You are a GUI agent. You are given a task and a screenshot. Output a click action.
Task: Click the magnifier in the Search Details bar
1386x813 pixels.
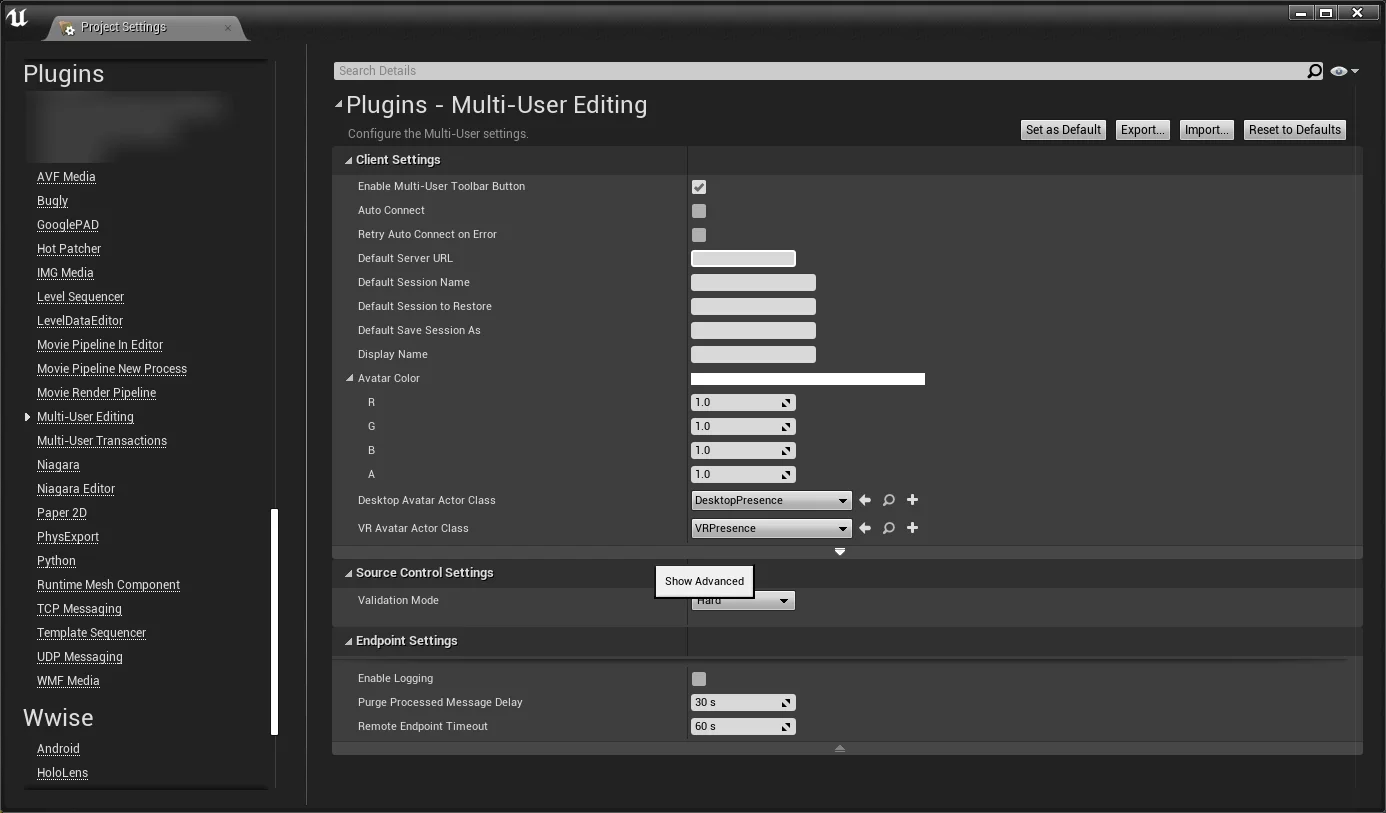pos(1315,70)
